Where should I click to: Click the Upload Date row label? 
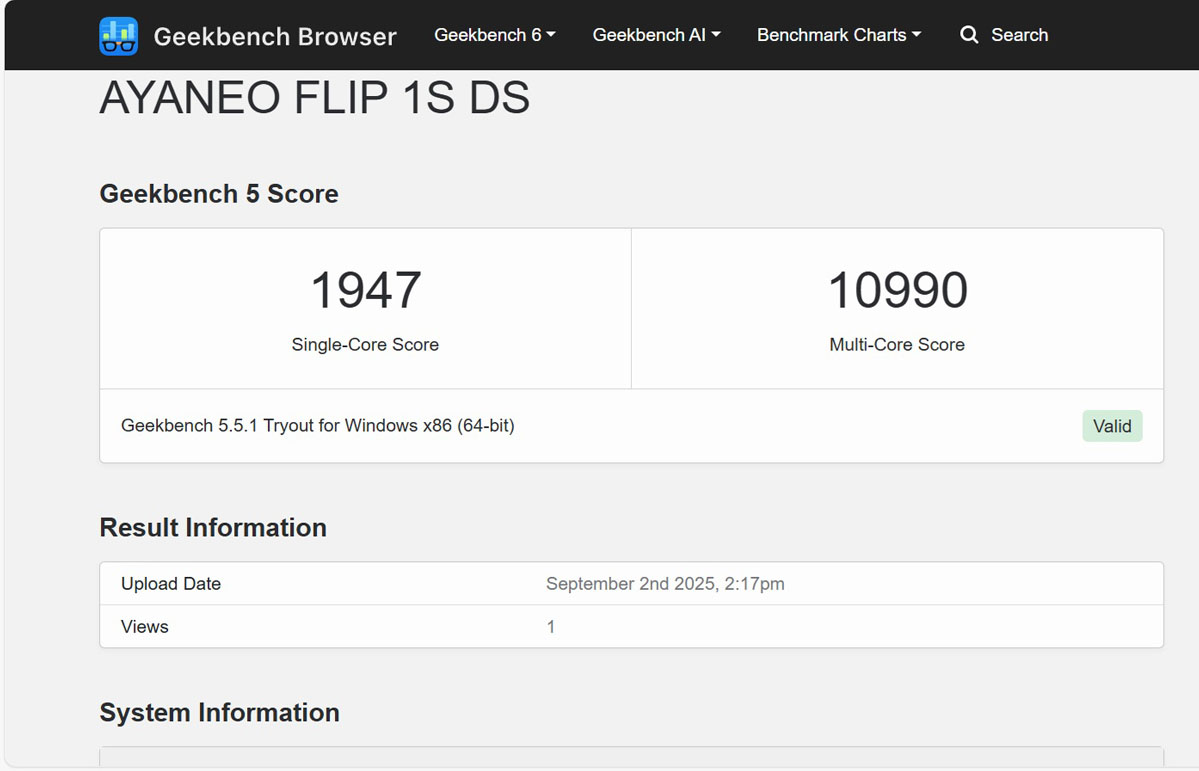(x=171, y=584)
